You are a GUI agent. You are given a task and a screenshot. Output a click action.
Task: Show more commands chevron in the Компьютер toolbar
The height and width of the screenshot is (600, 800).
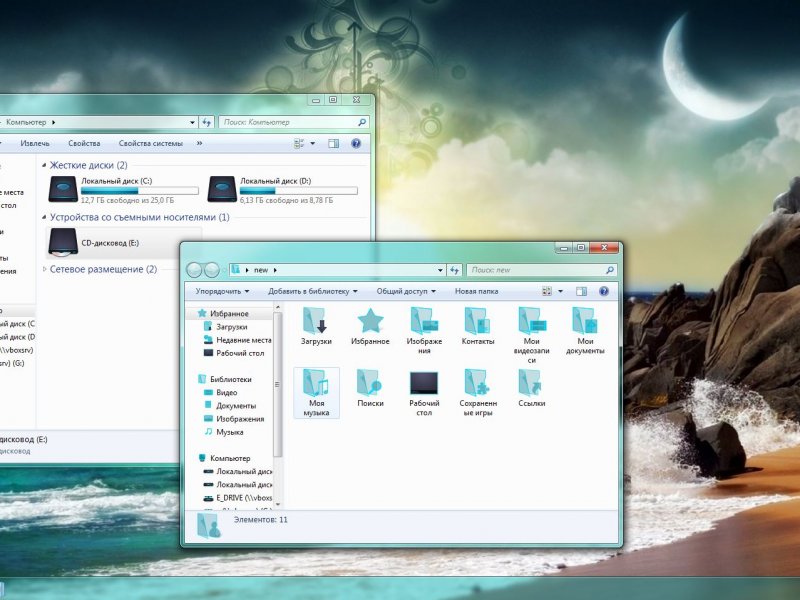tap(199, 143)
